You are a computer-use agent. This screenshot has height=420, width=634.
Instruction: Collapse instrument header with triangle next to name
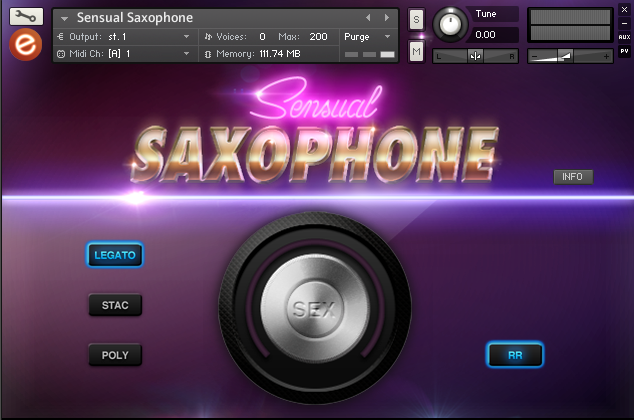pos(64,19)
